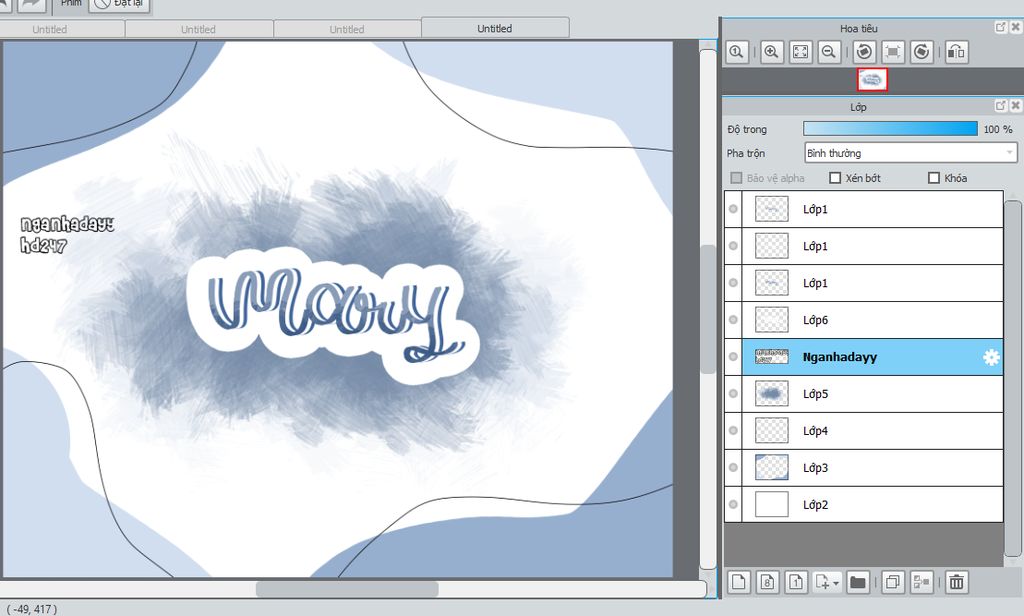Toggle visibility of layer Lớp4
This screenshot has width=1024, height=616.
[x=733, y=430]
